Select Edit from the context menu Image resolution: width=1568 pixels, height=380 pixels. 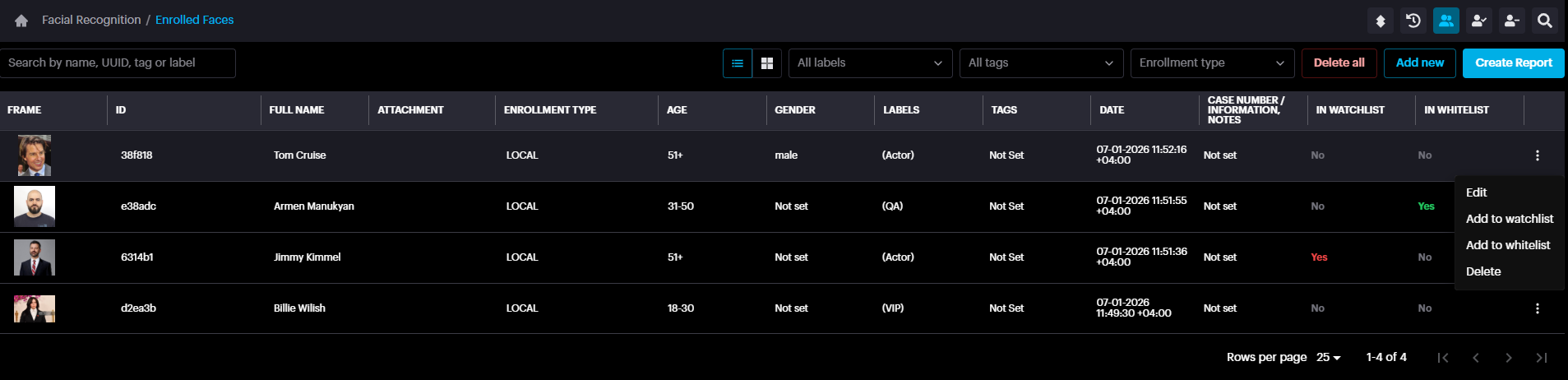(x=1476, y=192)
